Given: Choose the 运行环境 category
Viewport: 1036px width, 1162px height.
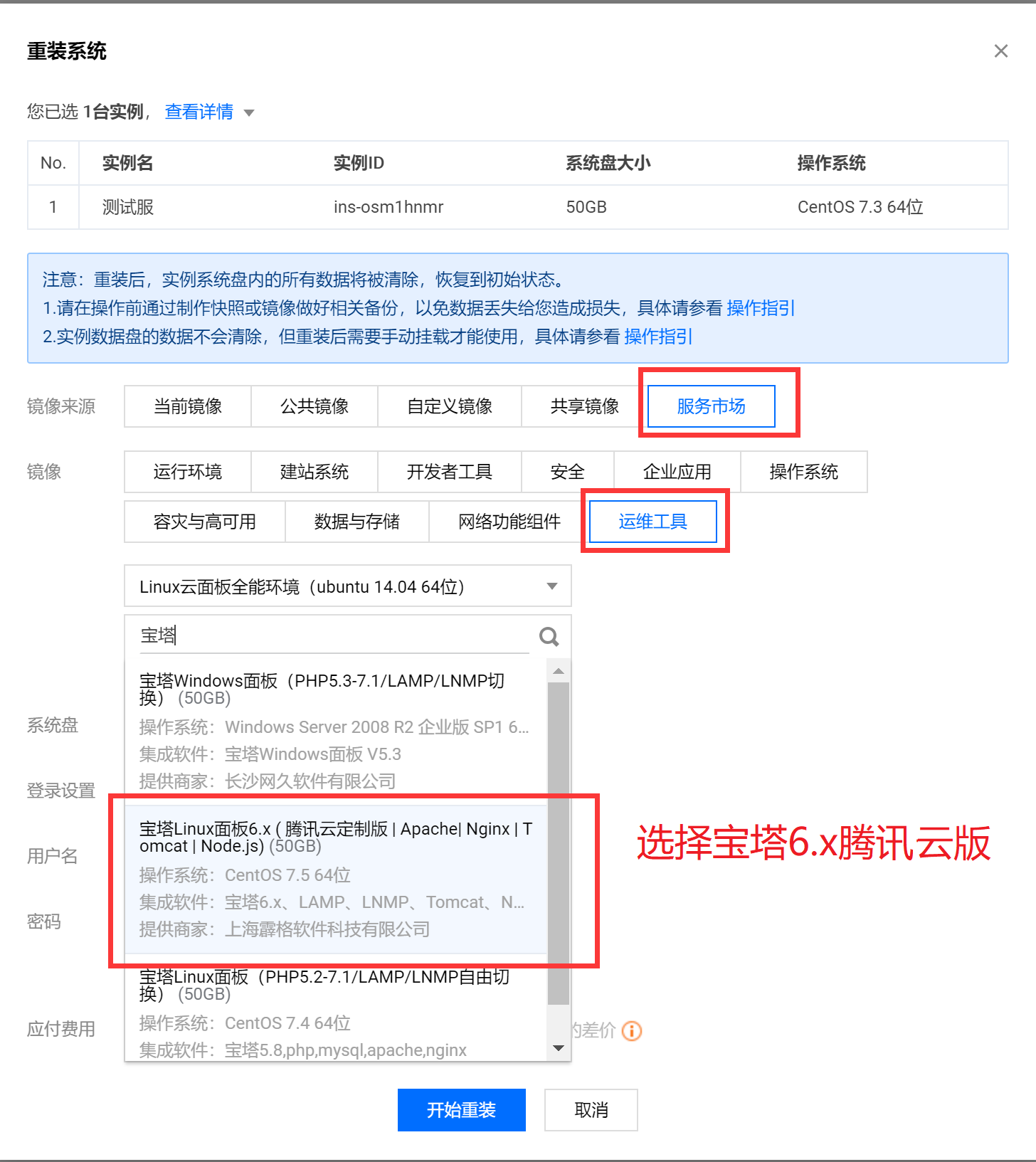Looking at the screenshot, I should (x=188, y=472).
